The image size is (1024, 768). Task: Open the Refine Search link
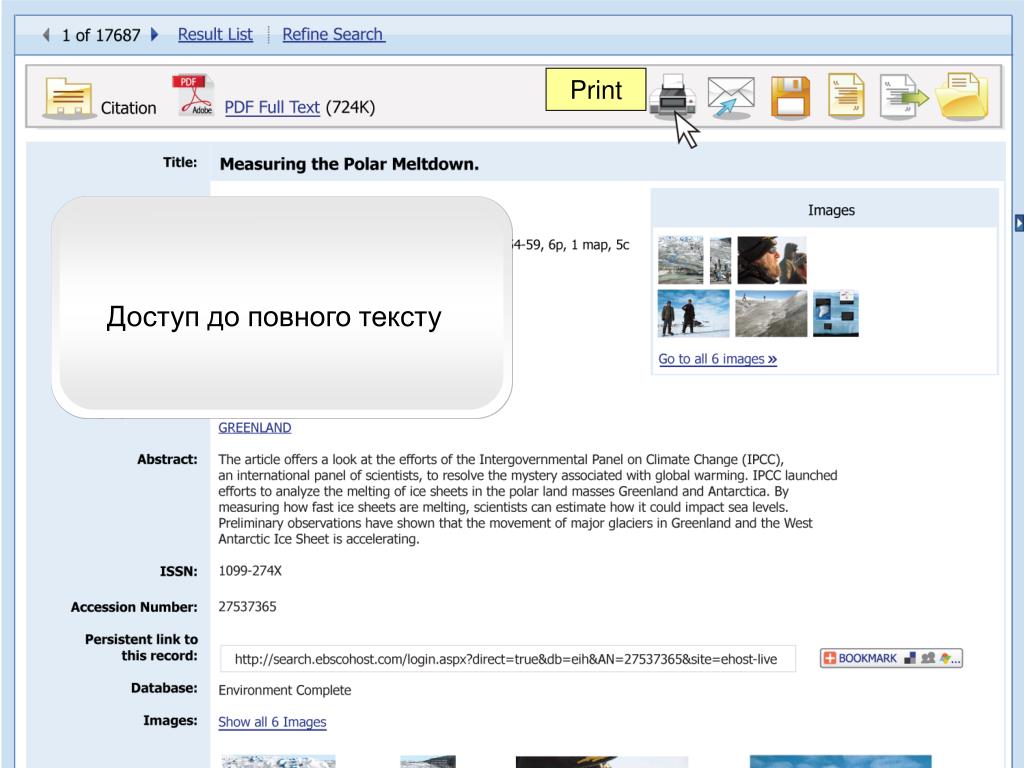click(333, 35)
